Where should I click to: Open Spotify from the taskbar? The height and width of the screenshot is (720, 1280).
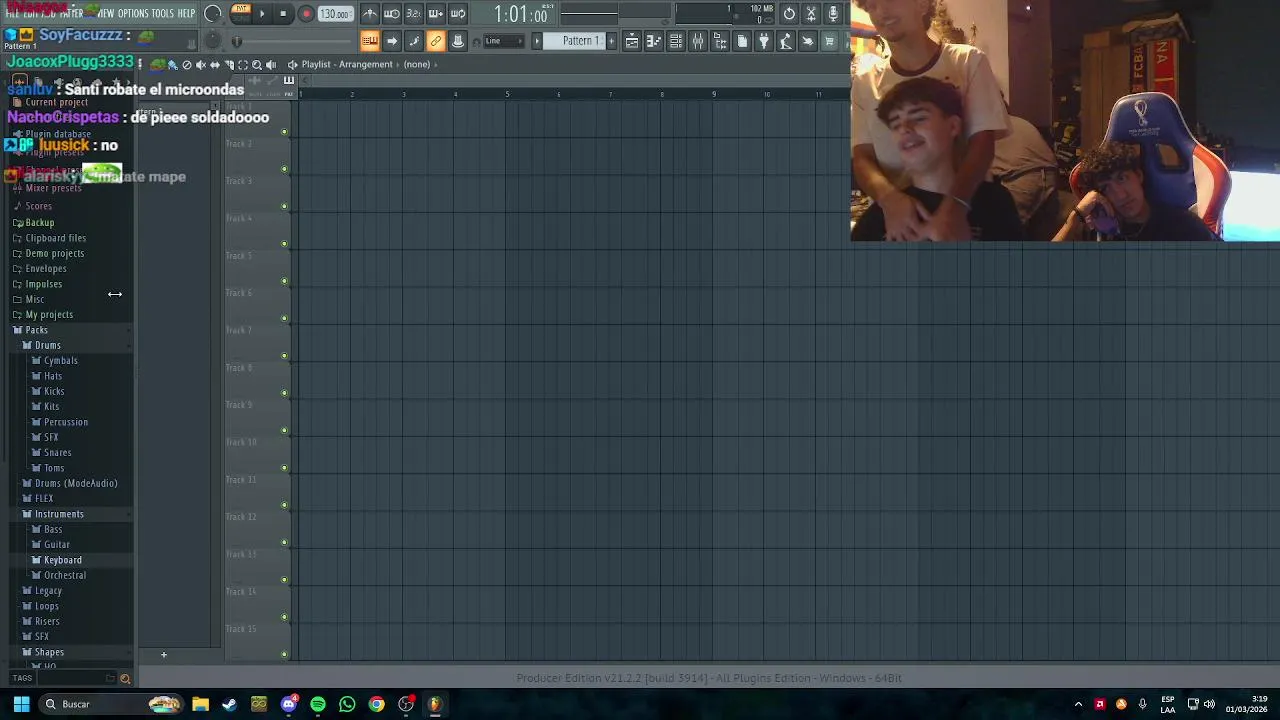coord(318,704)
